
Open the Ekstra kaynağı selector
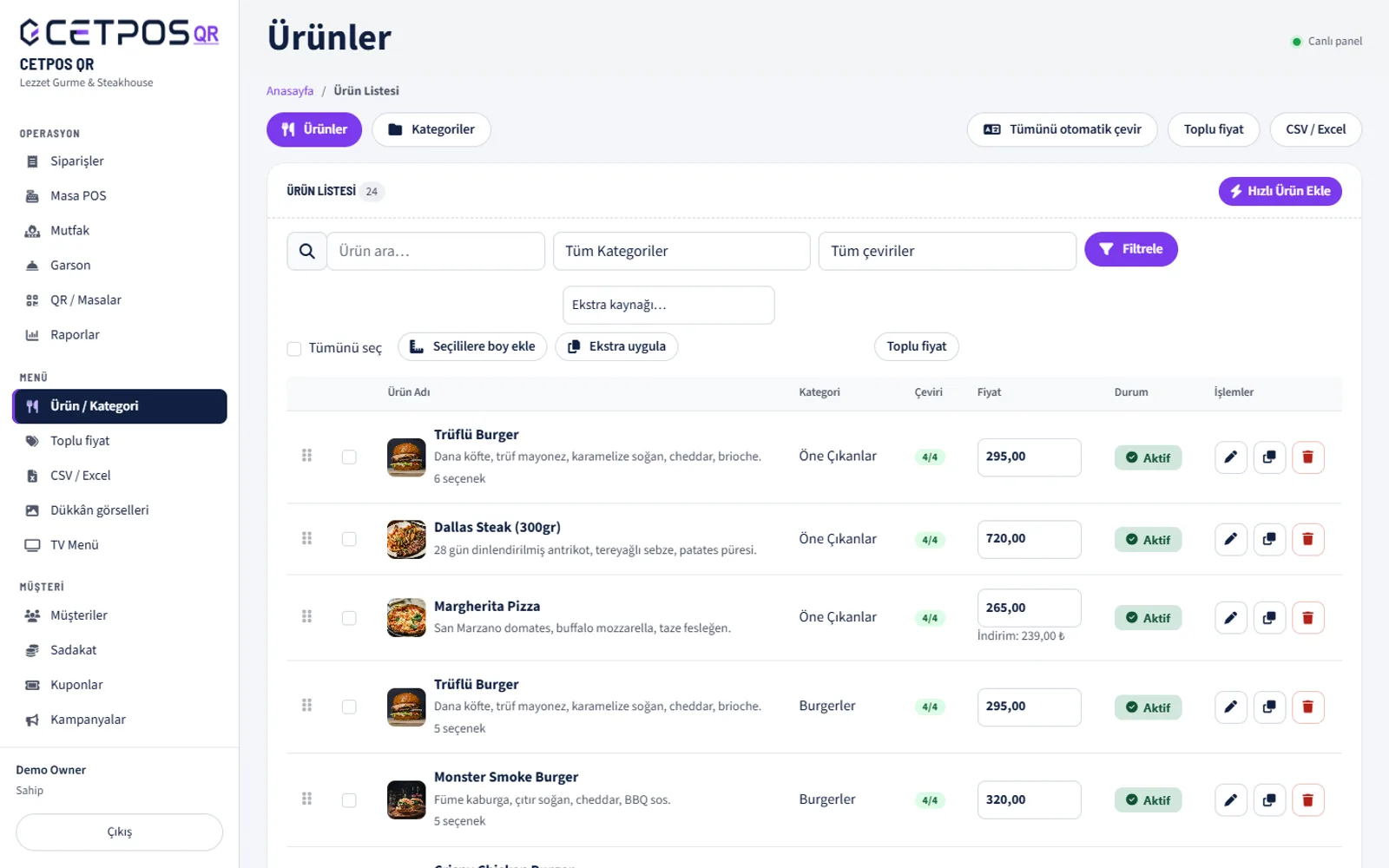[668, 305]
